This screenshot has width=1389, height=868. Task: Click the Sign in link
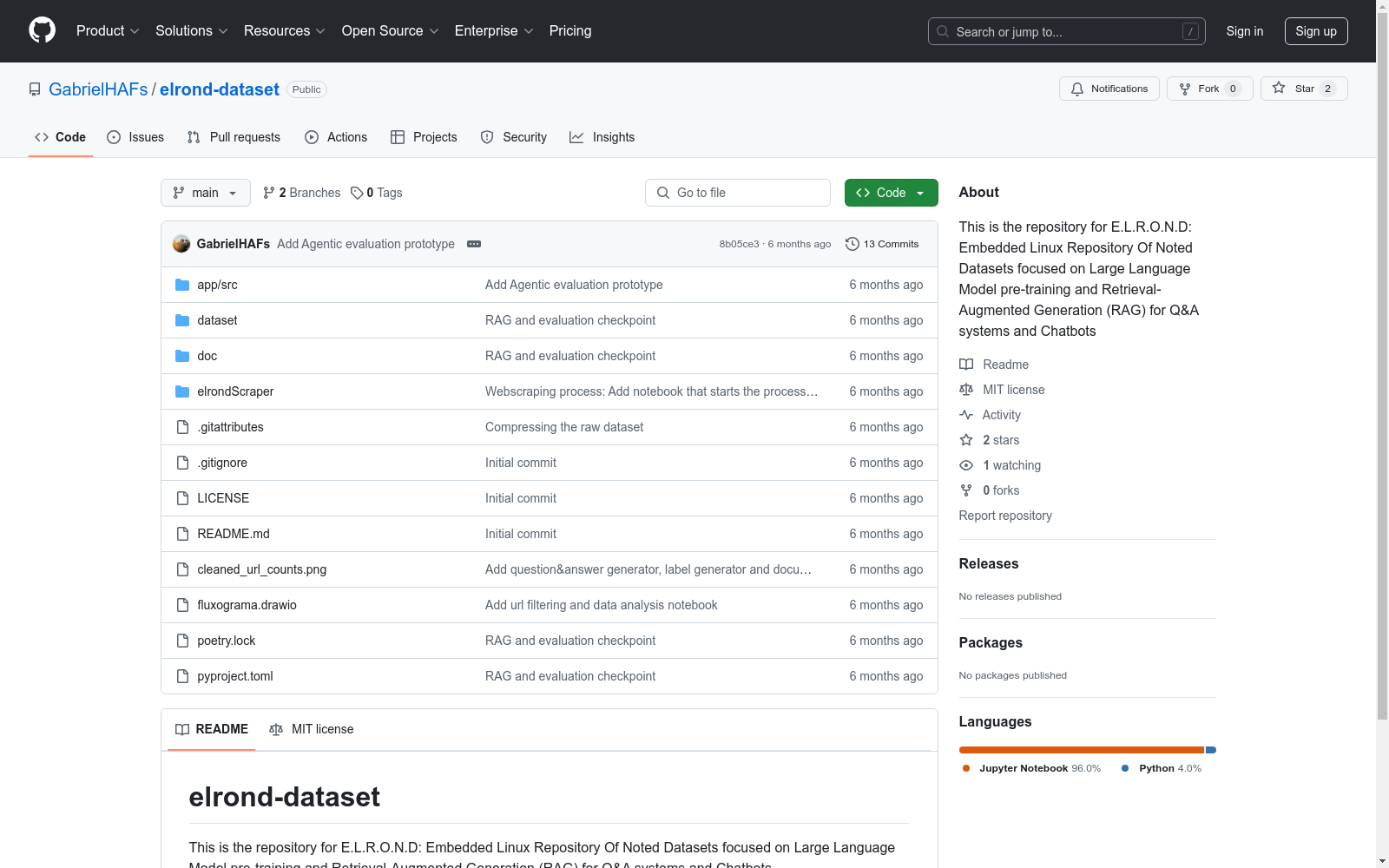coord(1245,31)
